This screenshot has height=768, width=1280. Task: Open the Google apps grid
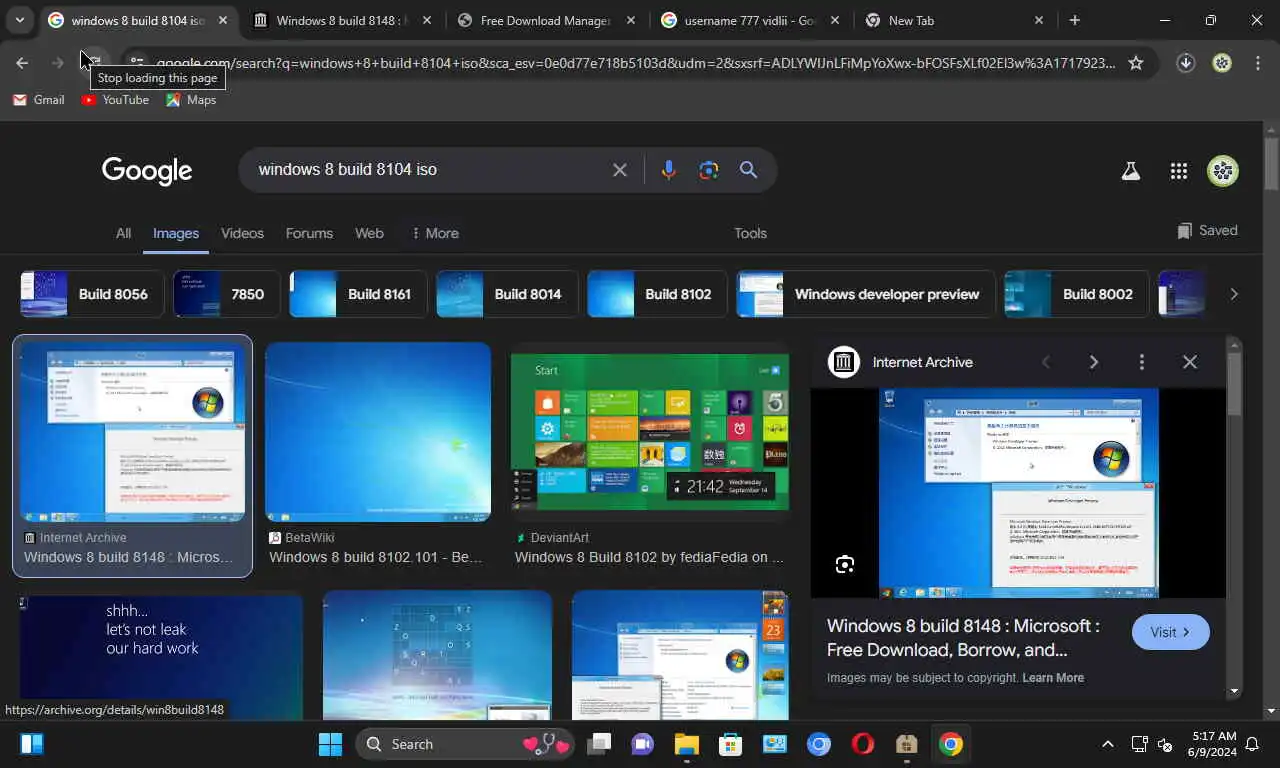pyautogui.click(x=1179, y=171)
